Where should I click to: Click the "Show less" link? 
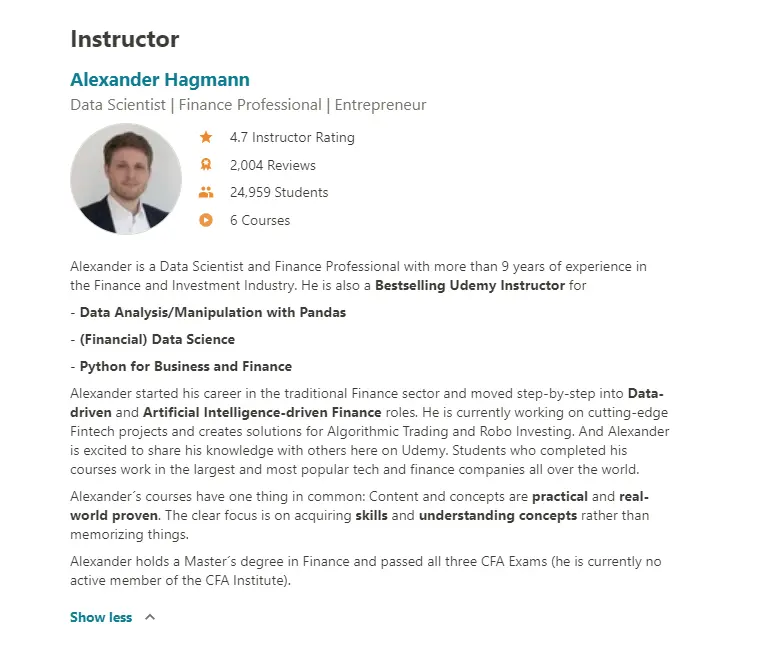pos(101,617)
